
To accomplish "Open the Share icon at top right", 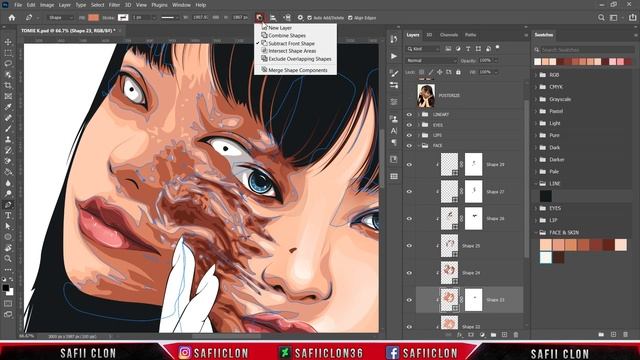I will [632, 18].
